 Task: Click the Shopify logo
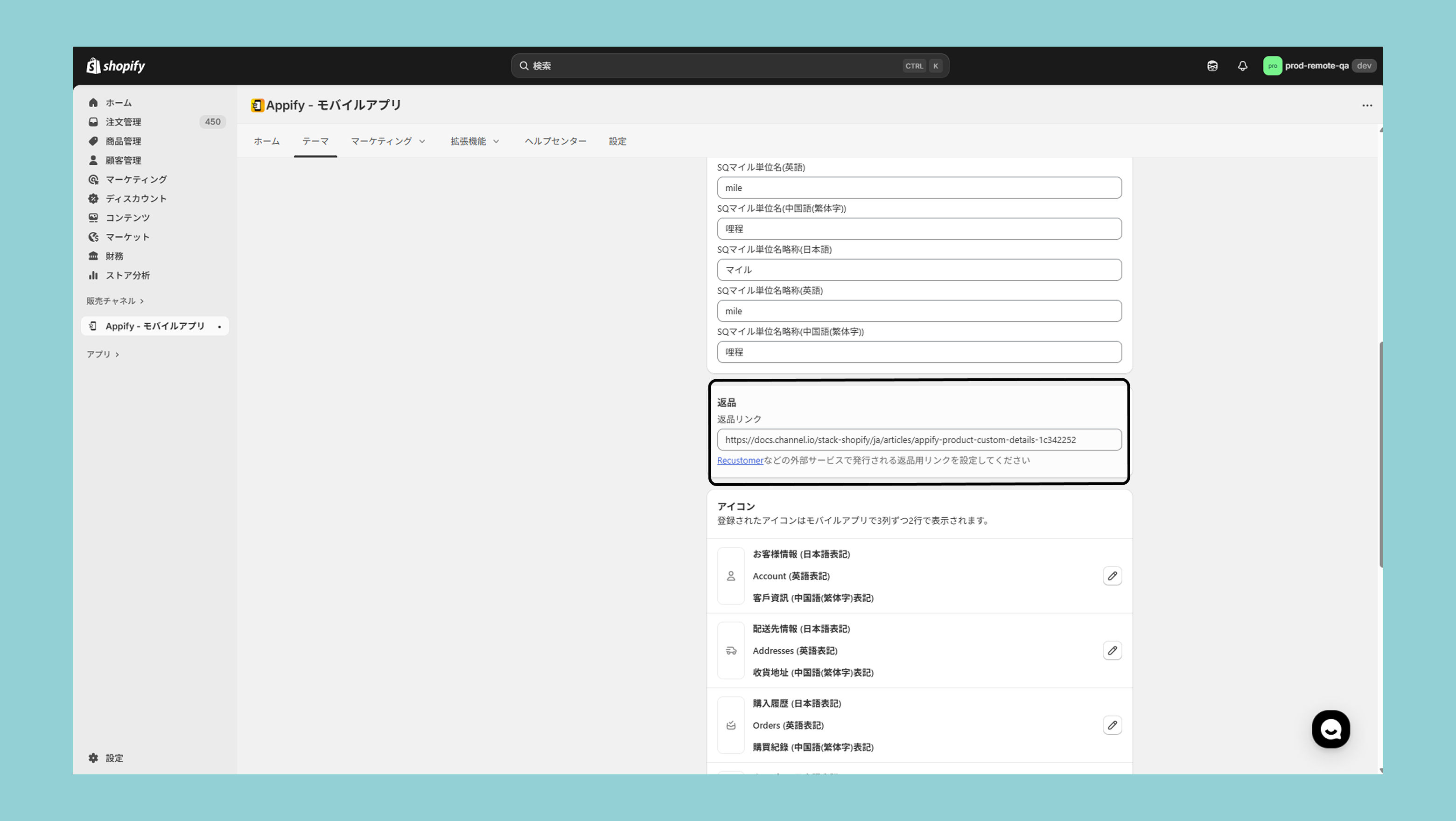point(116,66)
